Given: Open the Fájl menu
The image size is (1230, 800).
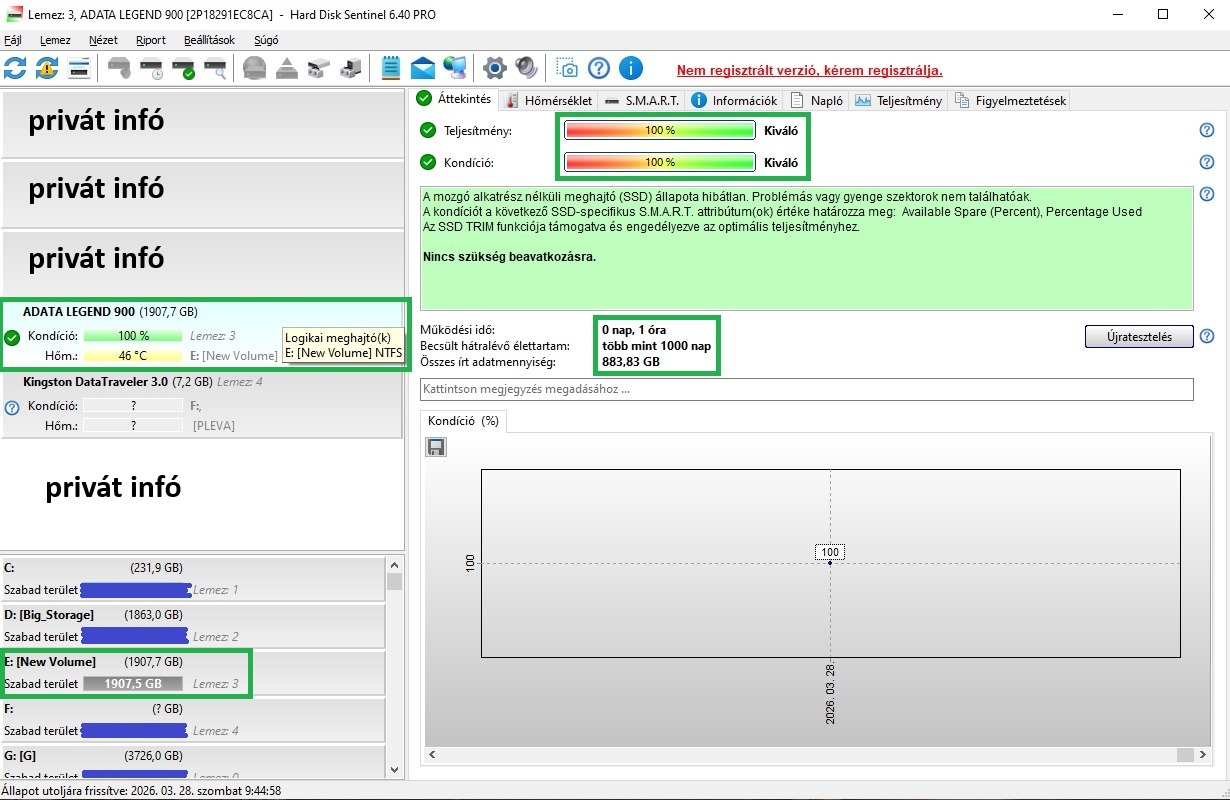Looking at the screenshot, I should coord(13,40).
